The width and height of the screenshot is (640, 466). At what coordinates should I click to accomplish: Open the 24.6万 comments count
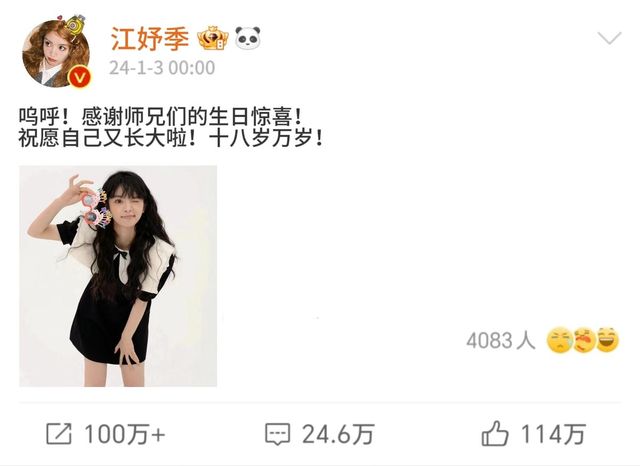click(338, 434)
